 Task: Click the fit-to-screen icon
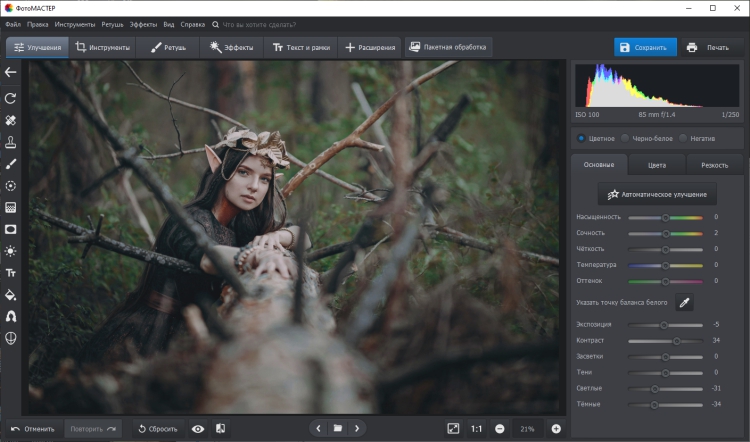(454, 428)
